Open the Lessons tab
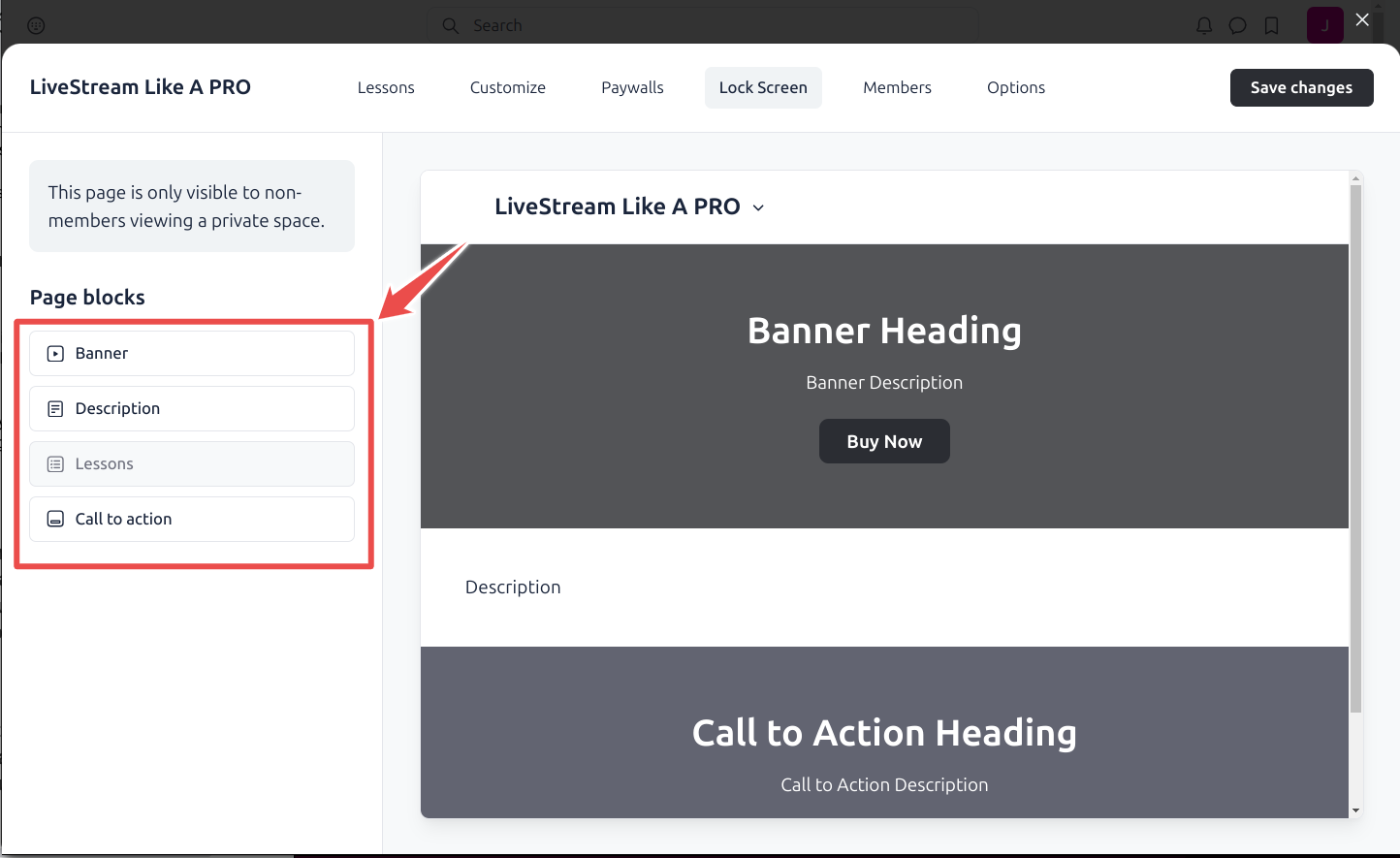1400x858 pixels. [x=386, y=87]
